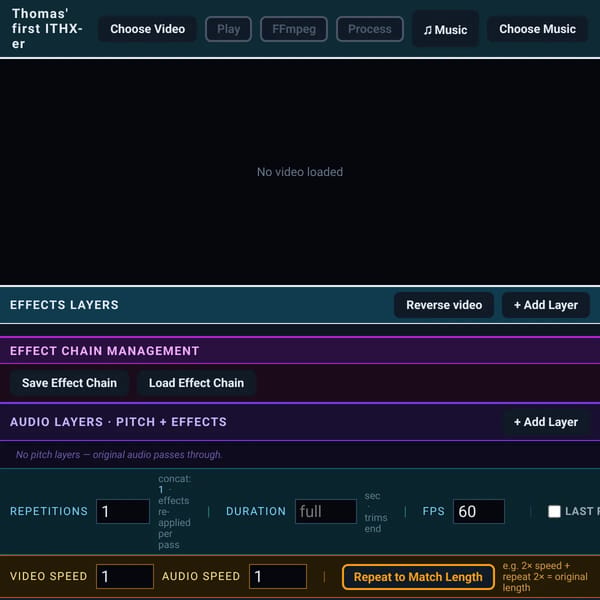Focus the Duration input field
Image resolution: width=600 pixels, height=600 pixels.
(326, 511)
